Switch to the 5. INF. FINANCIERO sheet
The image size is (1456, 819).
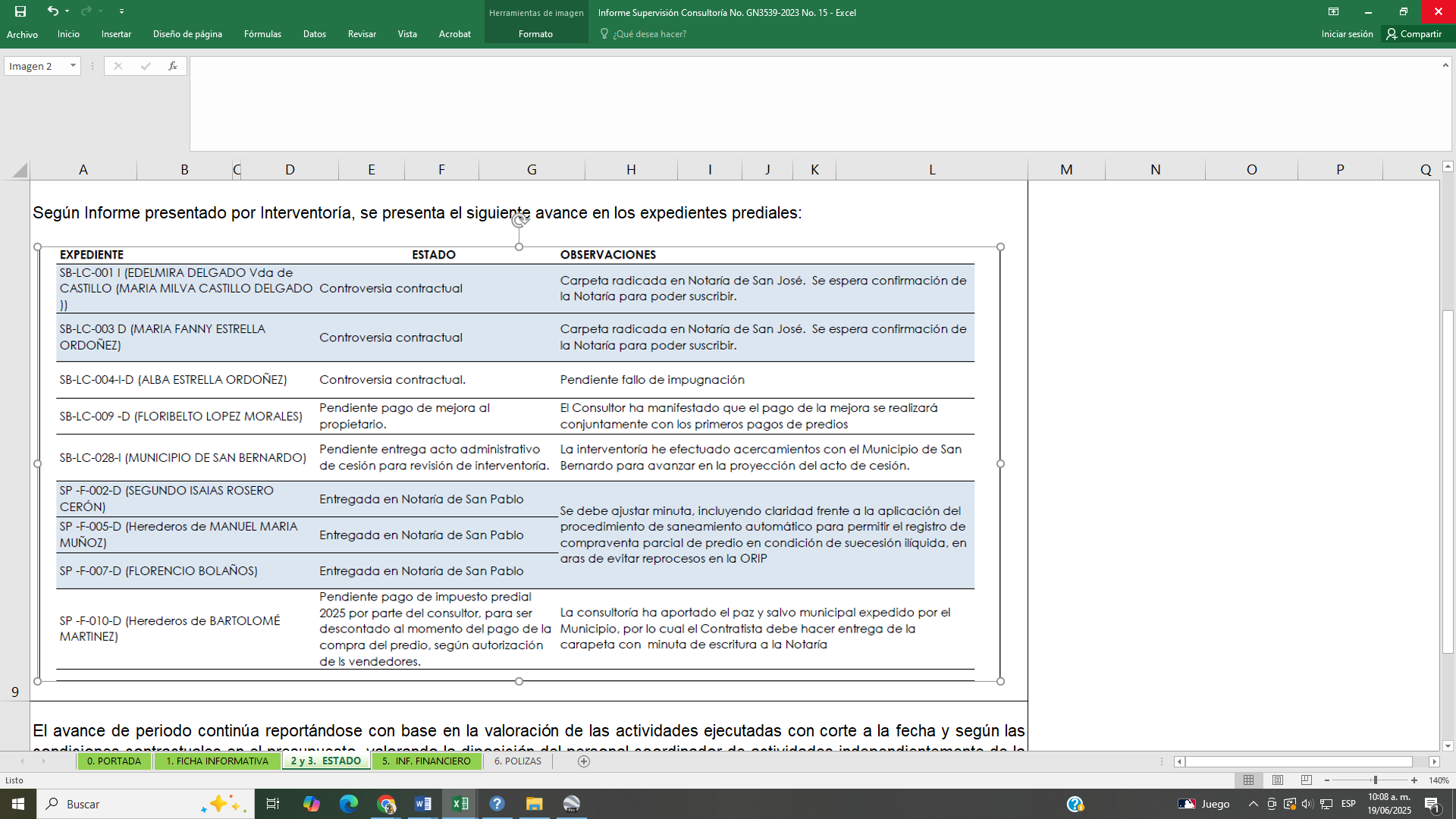point(426,761)
